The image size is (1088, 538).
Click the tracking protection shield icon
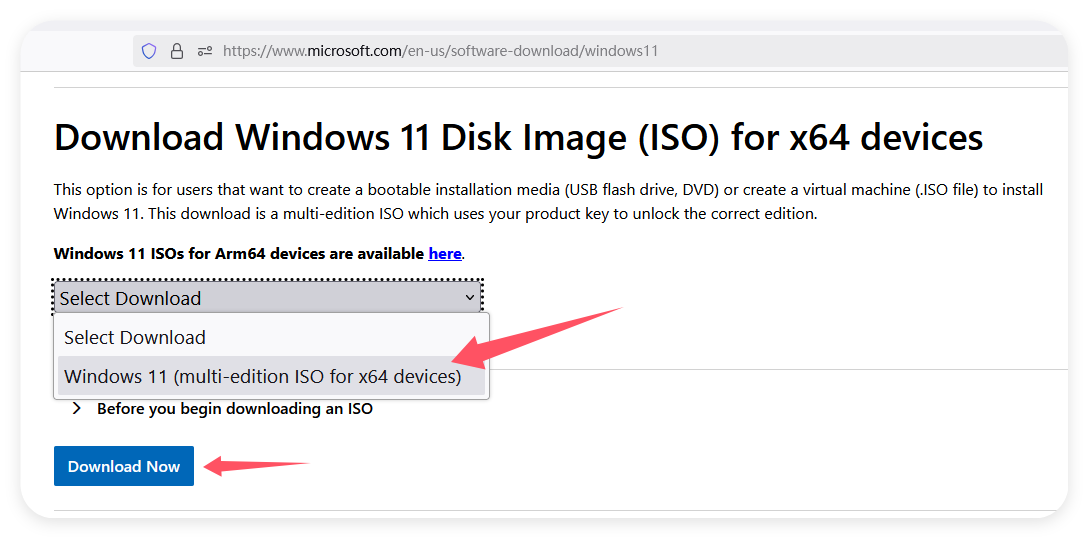coord(149,51)
